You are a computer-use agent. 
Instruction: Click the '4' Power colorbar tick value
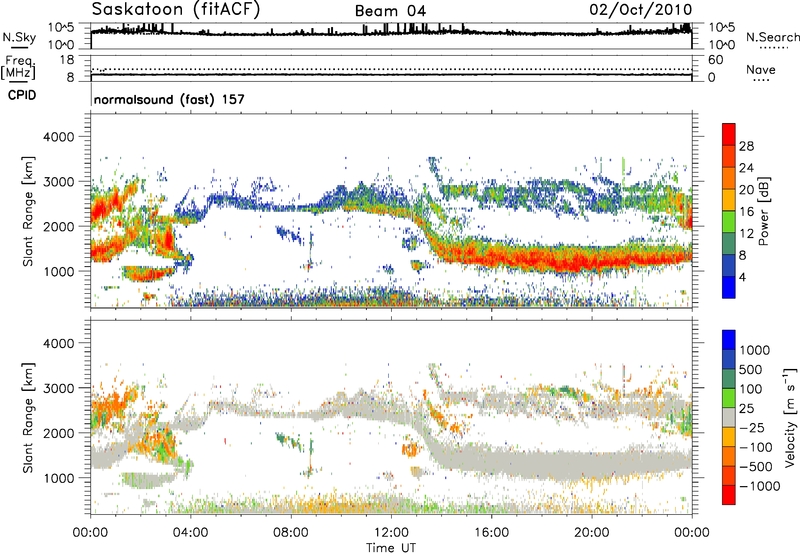(742, 278)
